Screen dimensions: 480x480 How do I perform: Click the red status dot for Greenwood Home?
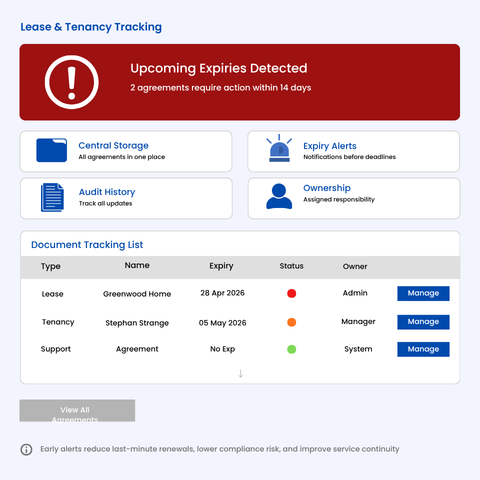click(291, 293)
